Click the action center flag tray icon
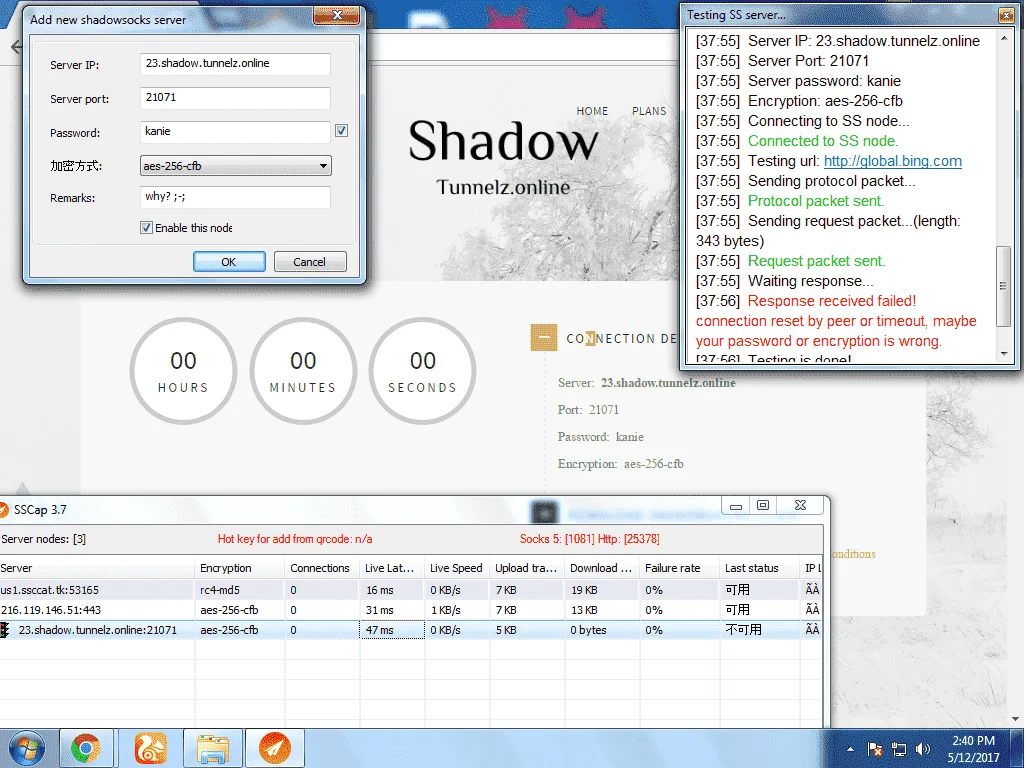Screen dimensions: 1030x768 pos(874,750)
